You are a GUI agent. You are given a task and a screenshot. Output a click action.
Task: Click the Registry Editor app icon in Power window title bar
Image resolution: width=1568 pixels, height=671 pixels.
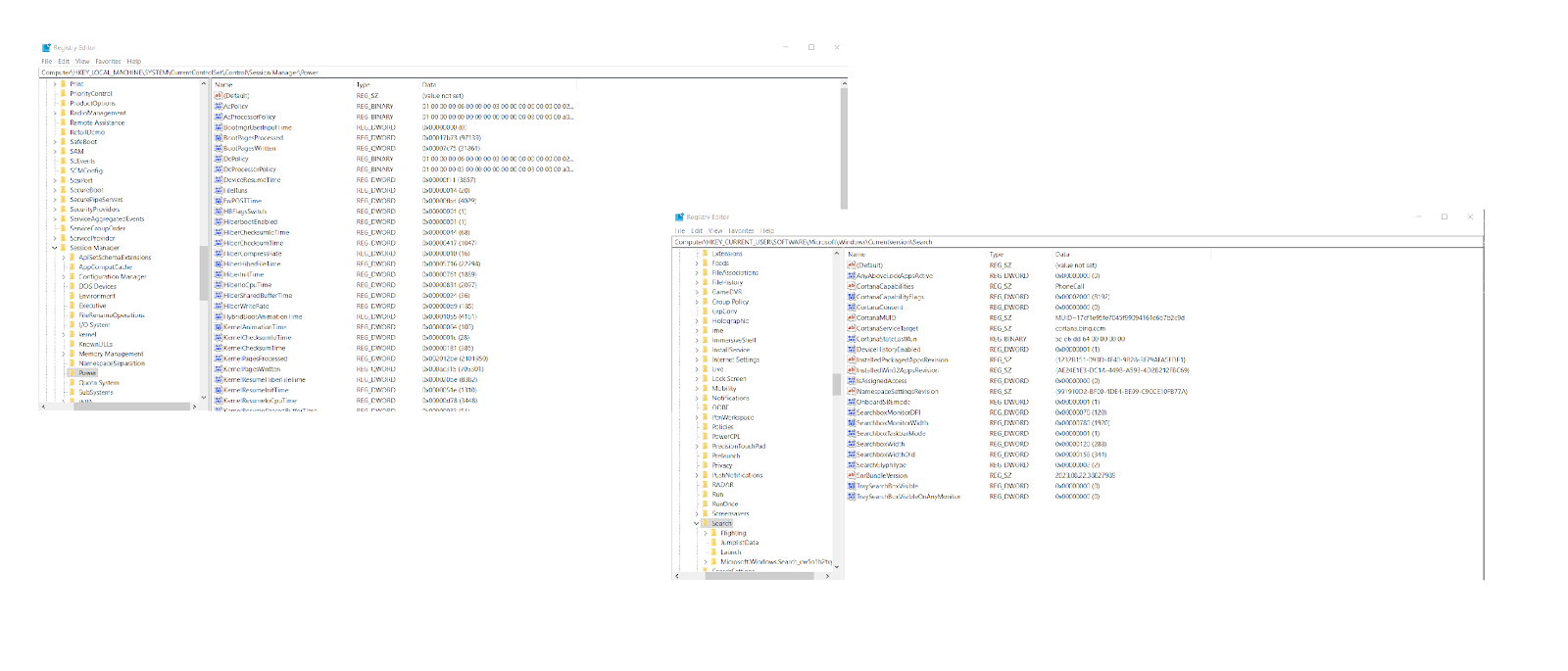tap(46, 47)
